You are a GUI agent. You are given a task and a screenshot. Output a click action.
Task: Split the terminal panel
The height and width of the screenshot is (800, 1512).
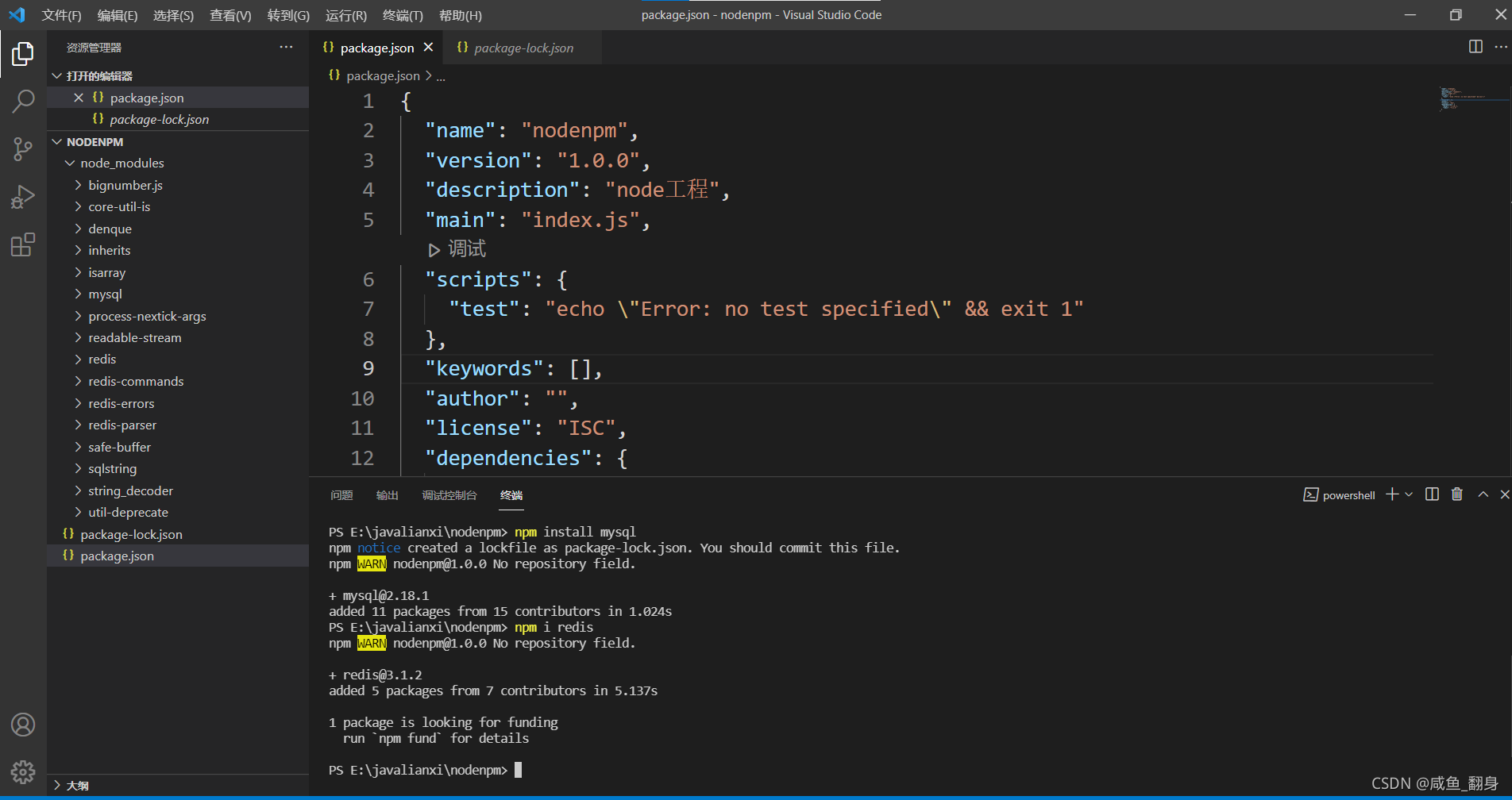[1432, 494]
